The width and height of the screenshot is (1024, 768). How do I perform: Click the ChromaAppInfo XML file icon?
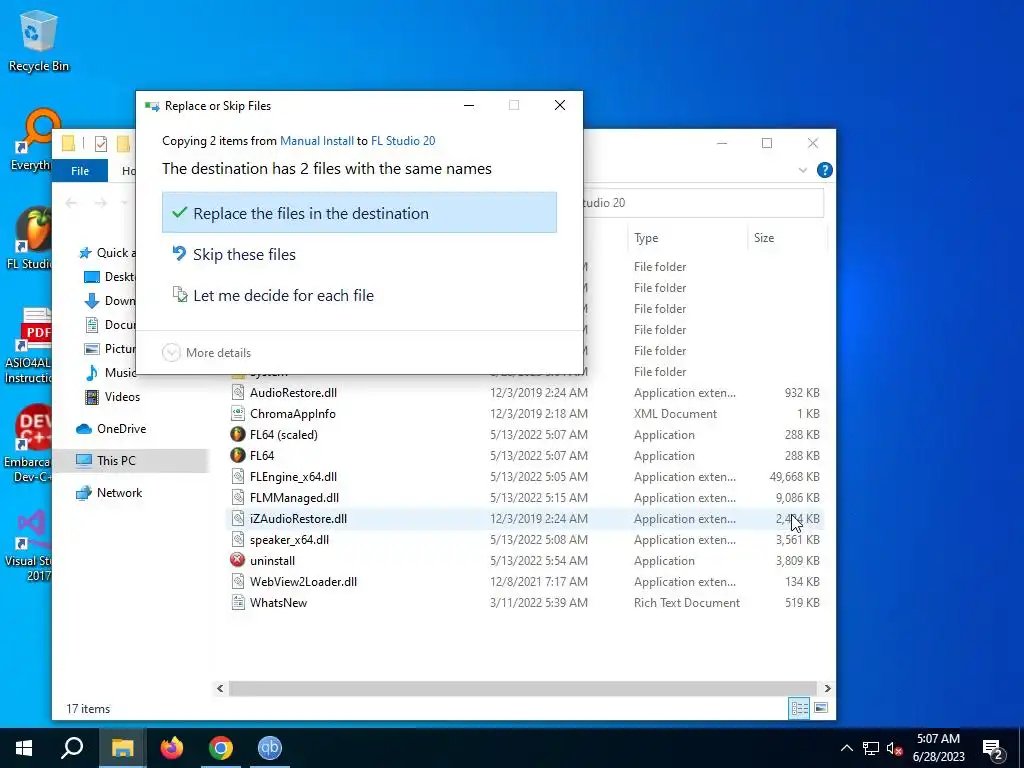point(238,413)
